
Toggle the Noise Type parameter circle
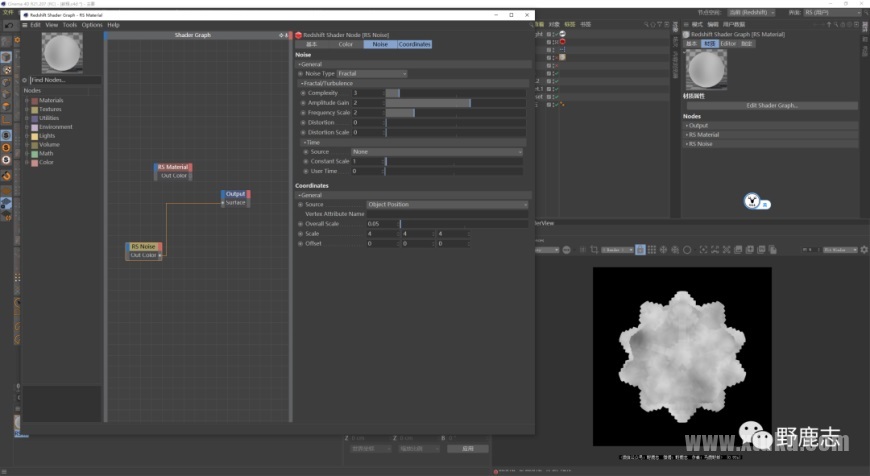click(x=301, y=74)
